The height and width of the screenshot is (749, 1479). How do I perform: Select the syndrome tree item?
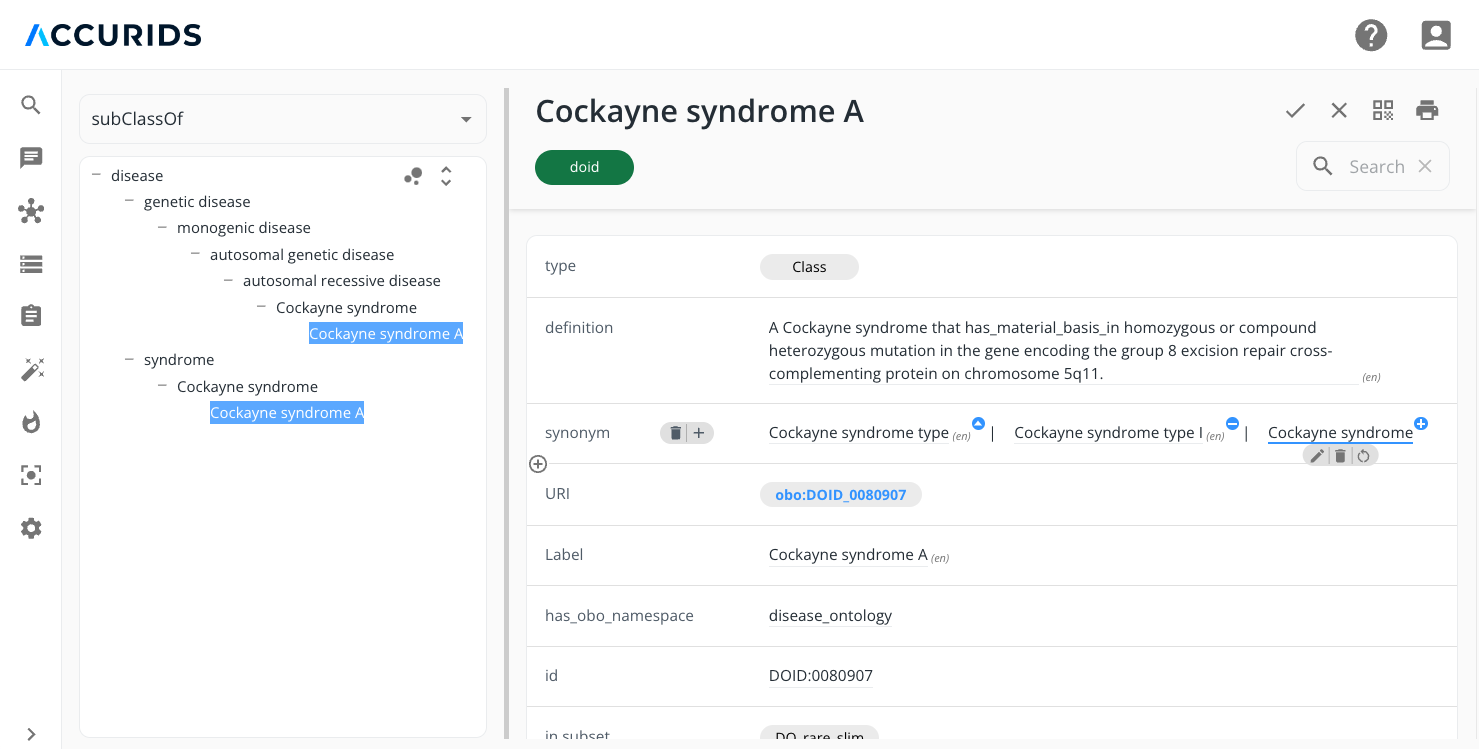[x=179, y=360]
